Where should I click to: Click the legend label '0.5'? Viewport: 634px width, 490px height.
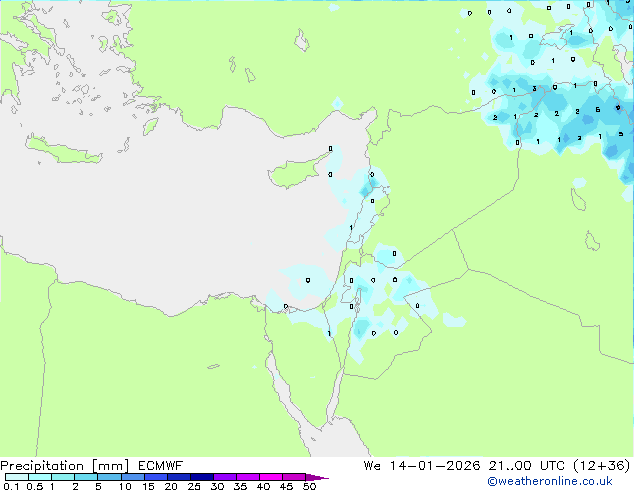point(35,486)
